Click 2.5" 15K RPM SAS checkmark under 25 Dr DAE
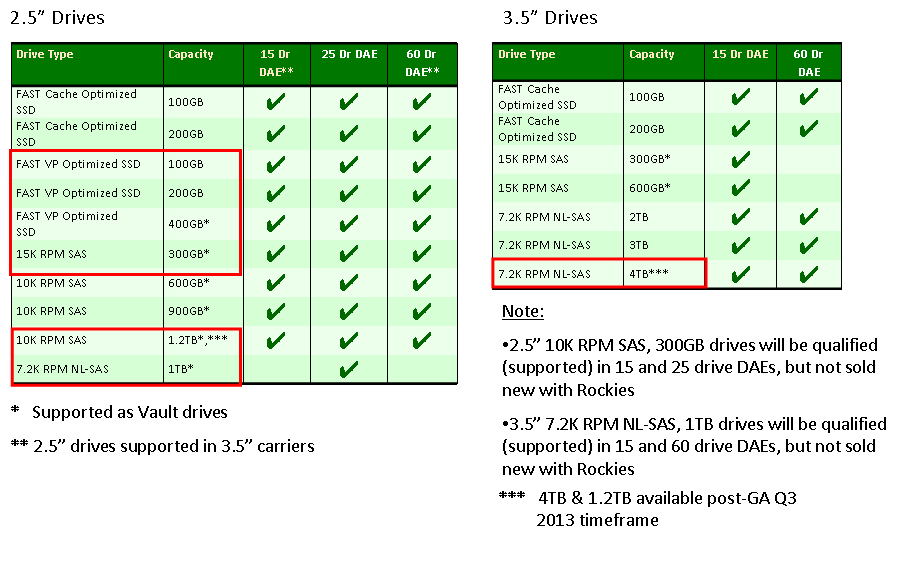Image resolution: width=910 pixels, height=567 pixels. pyautogui.click(x=349, y=254)
